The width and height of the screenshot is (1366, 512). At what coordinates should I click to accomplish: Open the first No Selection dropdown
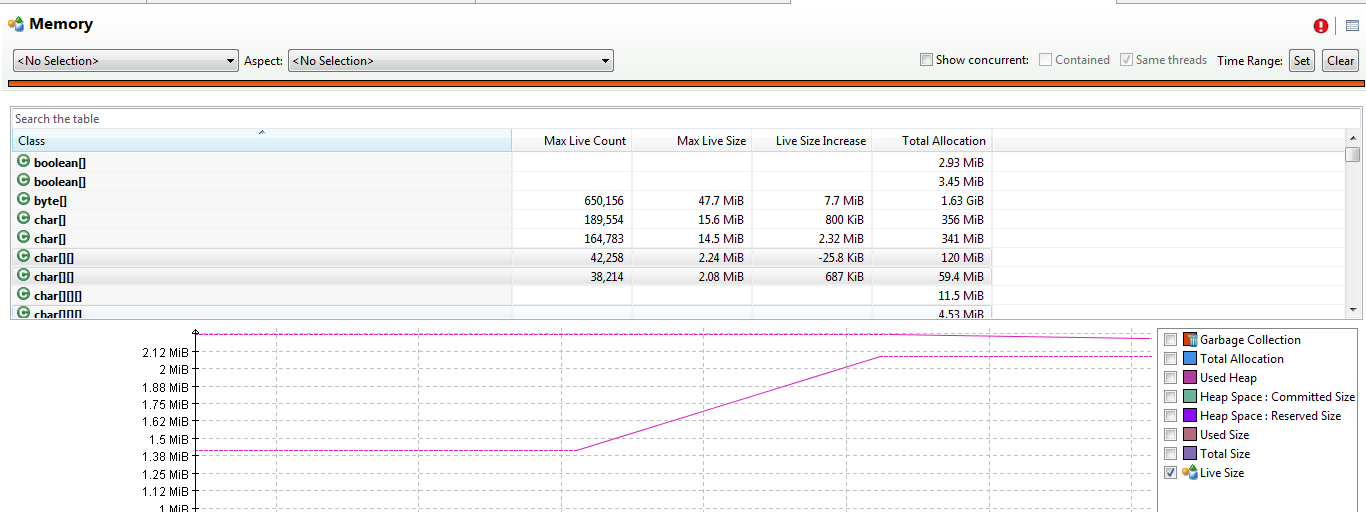125,61
